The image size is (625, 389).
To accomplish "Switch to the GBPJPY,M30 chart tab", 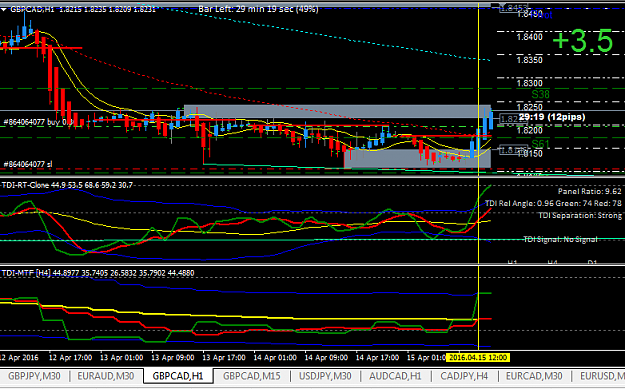I will pos(34,376).
